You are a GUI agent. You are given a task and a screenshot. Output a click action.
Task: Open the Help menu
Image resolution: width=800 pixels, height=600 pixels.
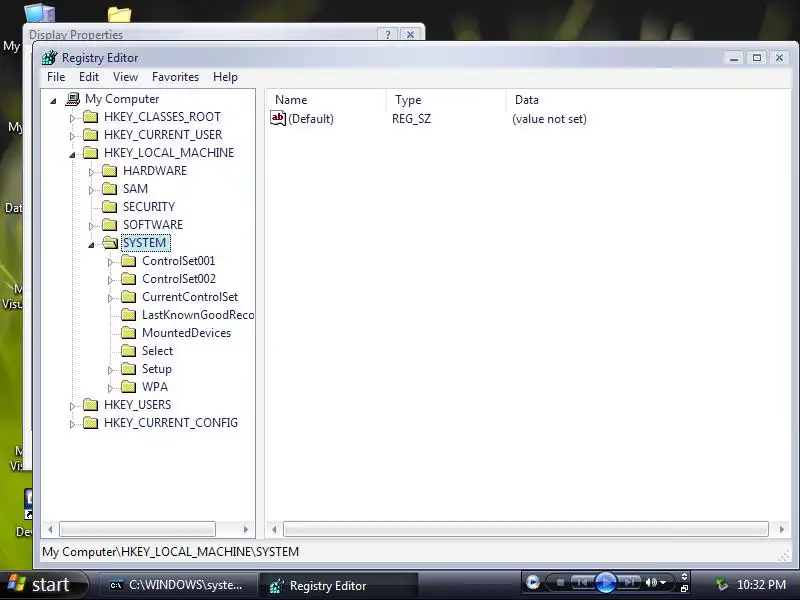click(226, 77)
